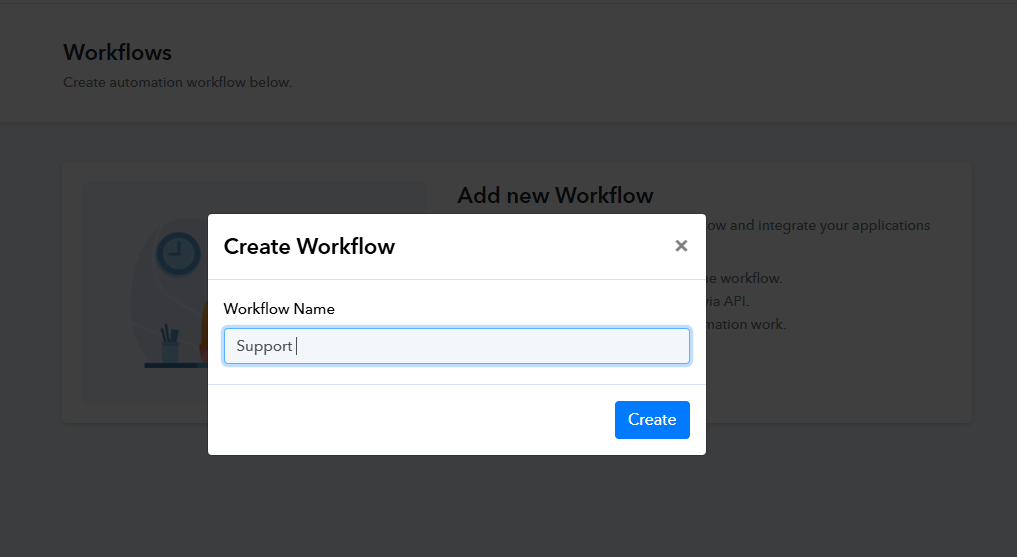The width and height of the screenshot is (1017, 557).
Task: Close the Create Workflow dialog with X
Action: point(681,246)
